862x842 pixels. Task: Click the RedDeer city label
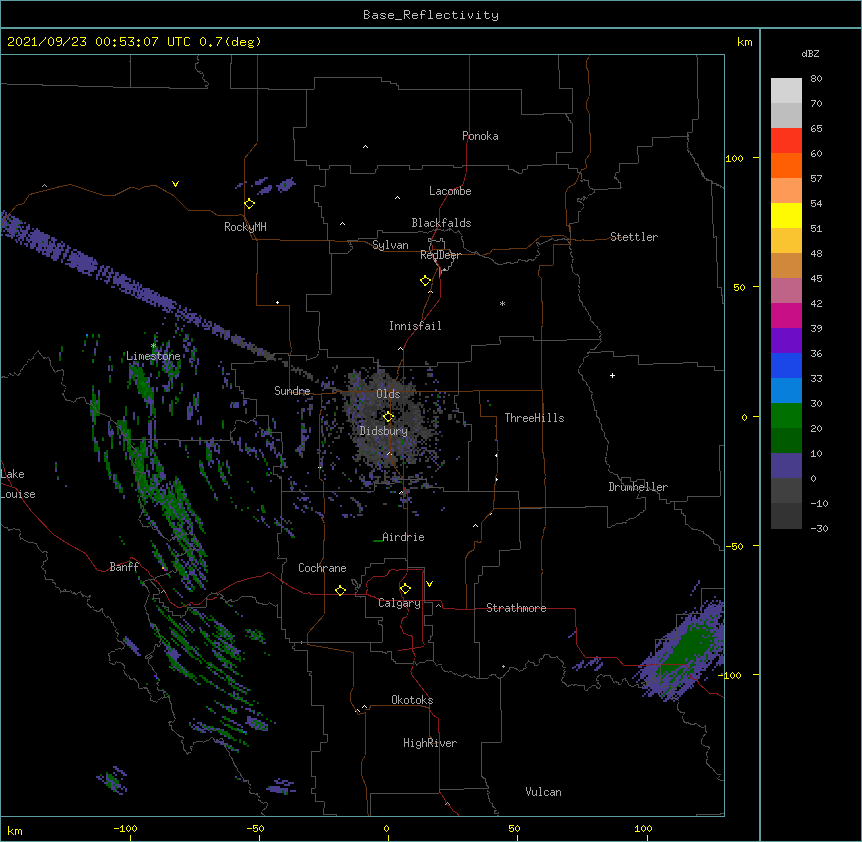click(440, 255)
